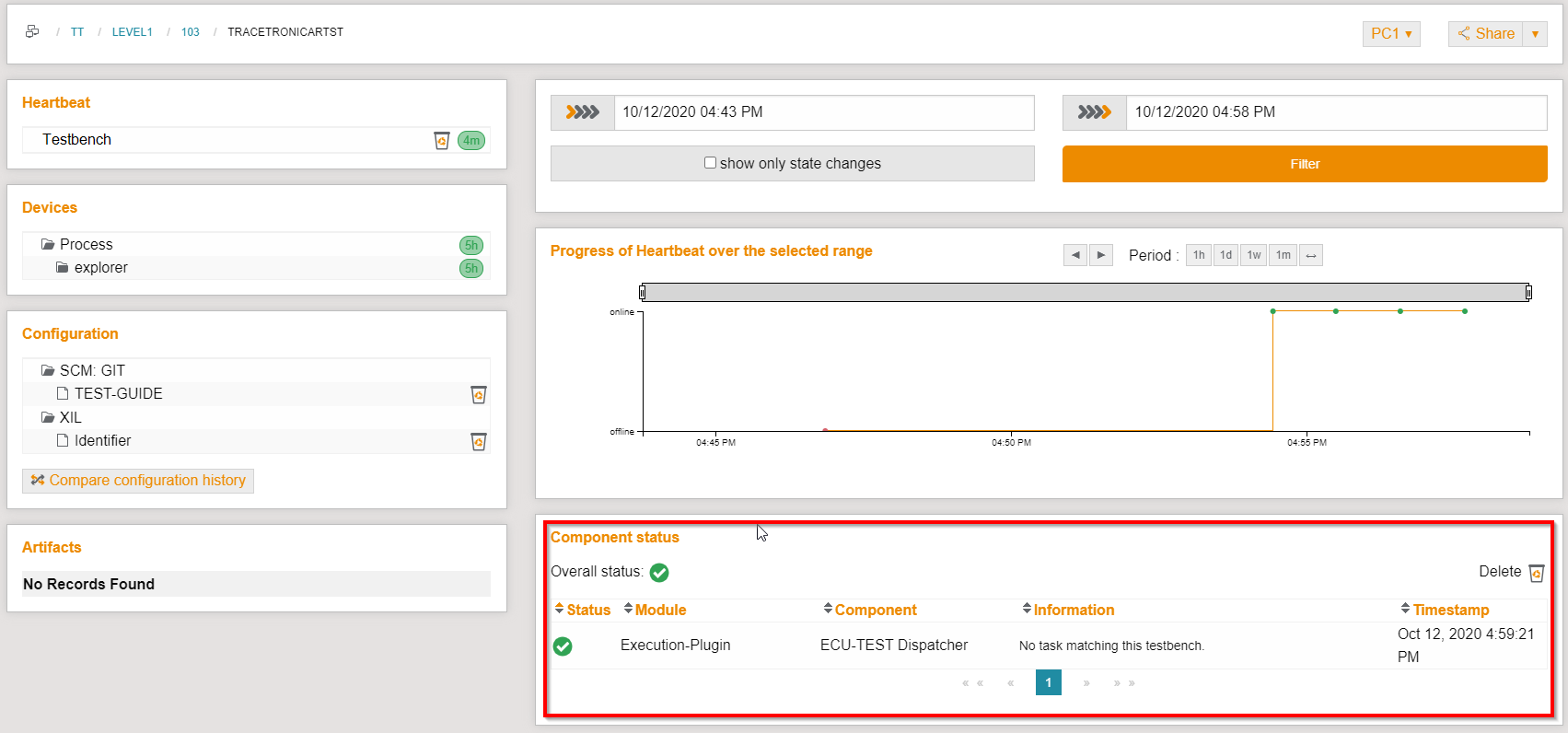This screenshot has height=733, width=1568.
Task: Shift chart range to next period
Action: 1101,255
